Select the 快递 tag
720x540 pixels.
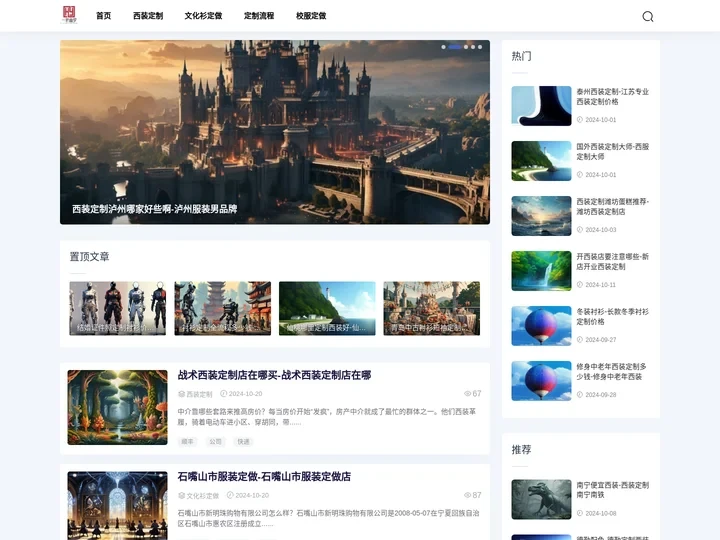pos(243,442)
